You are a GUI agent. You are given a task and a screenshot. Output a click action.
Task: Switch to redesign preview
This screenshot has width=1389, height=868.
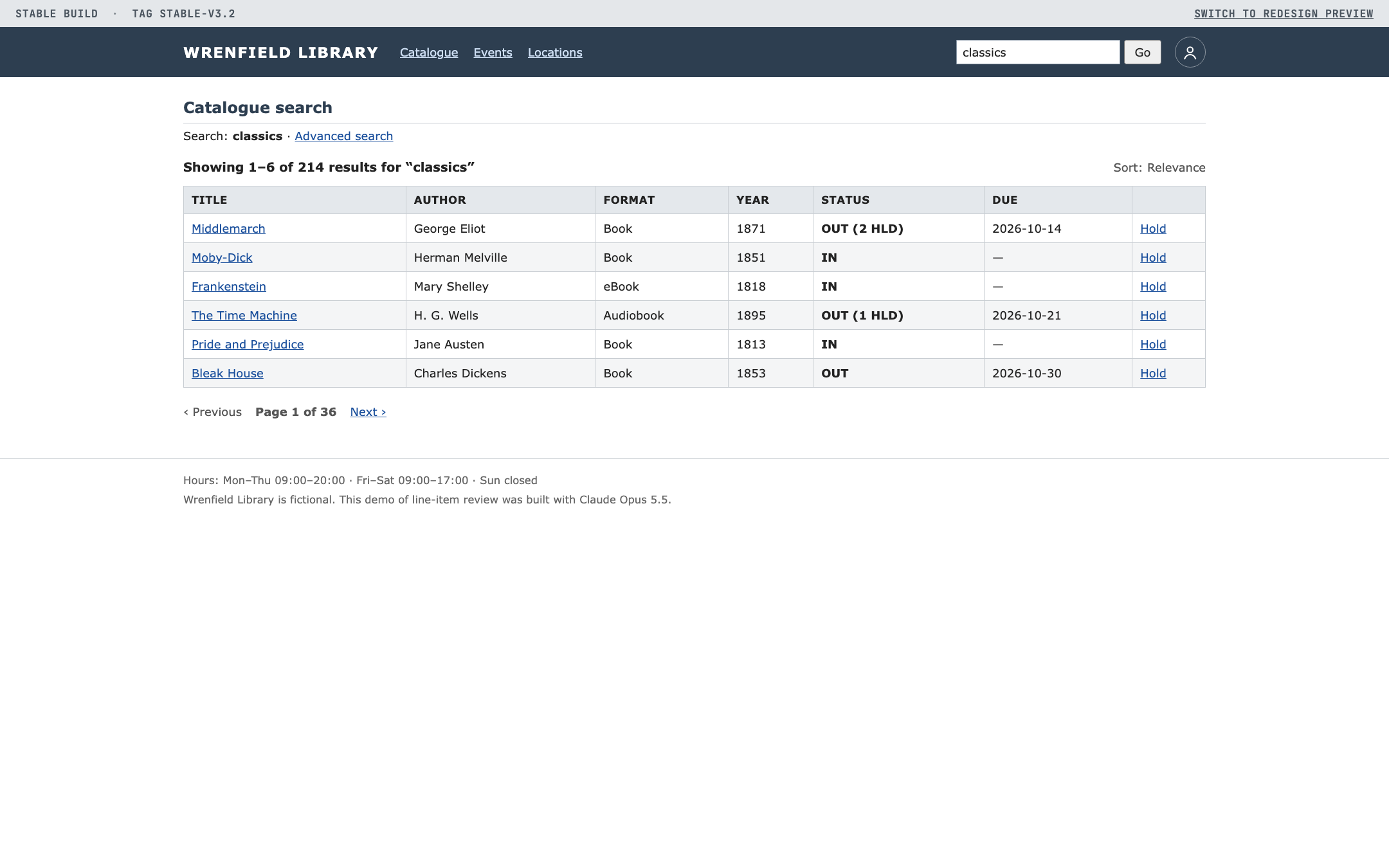click(x=1284, y=14)
